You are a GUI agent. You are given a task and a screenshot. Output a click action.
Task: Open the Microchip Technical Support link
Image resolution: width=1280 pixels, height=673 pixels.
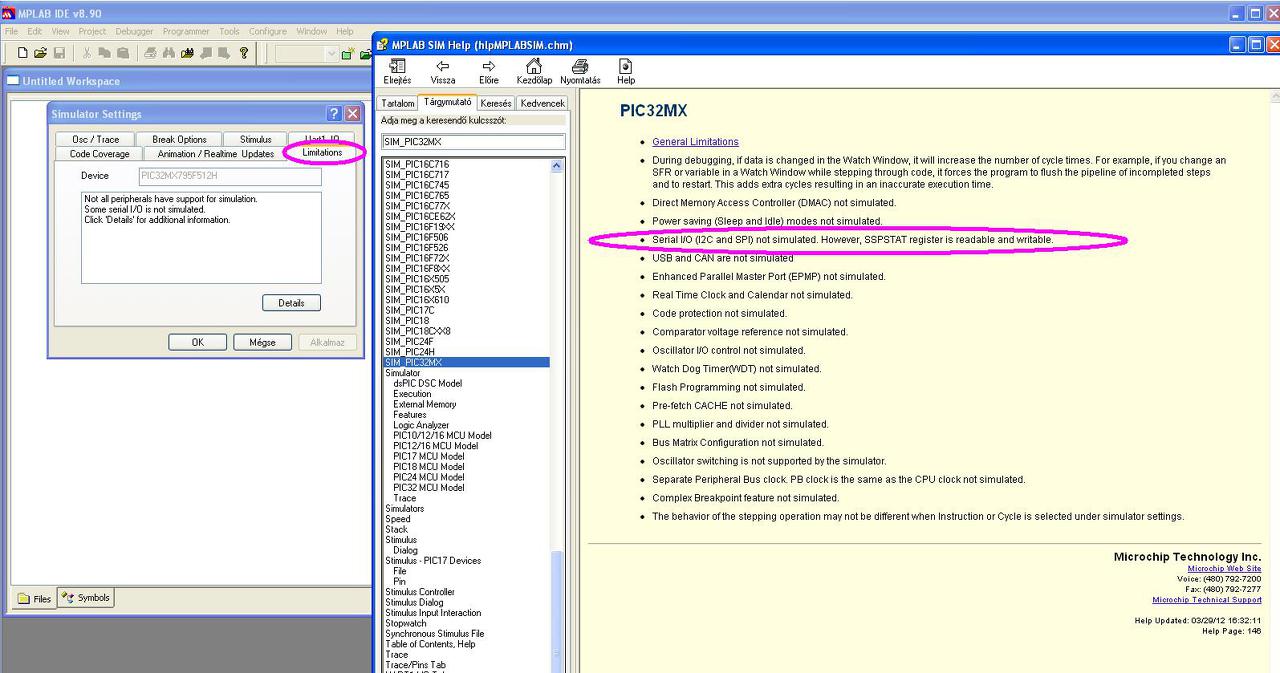[x=1207, y=600]
